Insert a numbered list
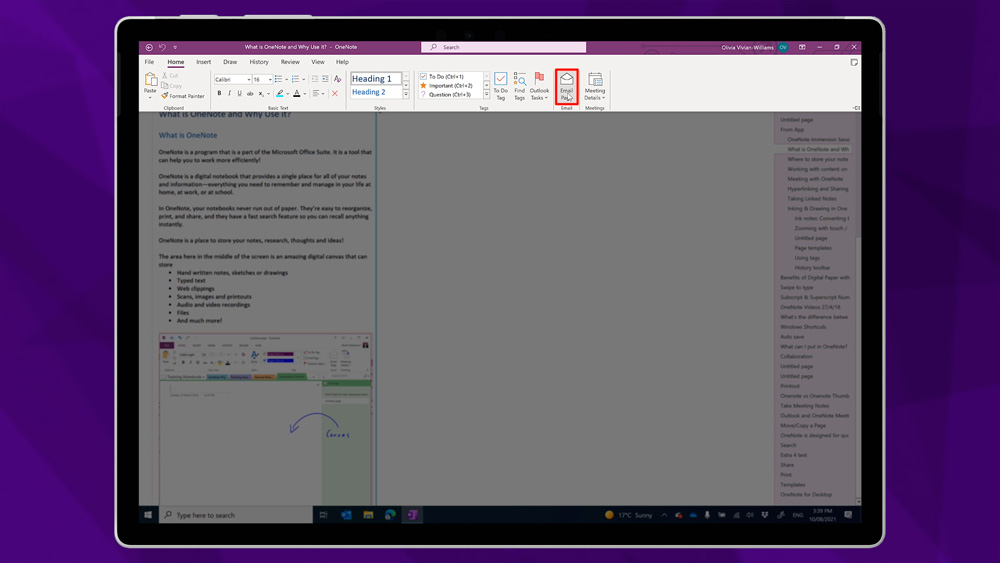This screenshot has width=1000, height=563. [295, 79]
